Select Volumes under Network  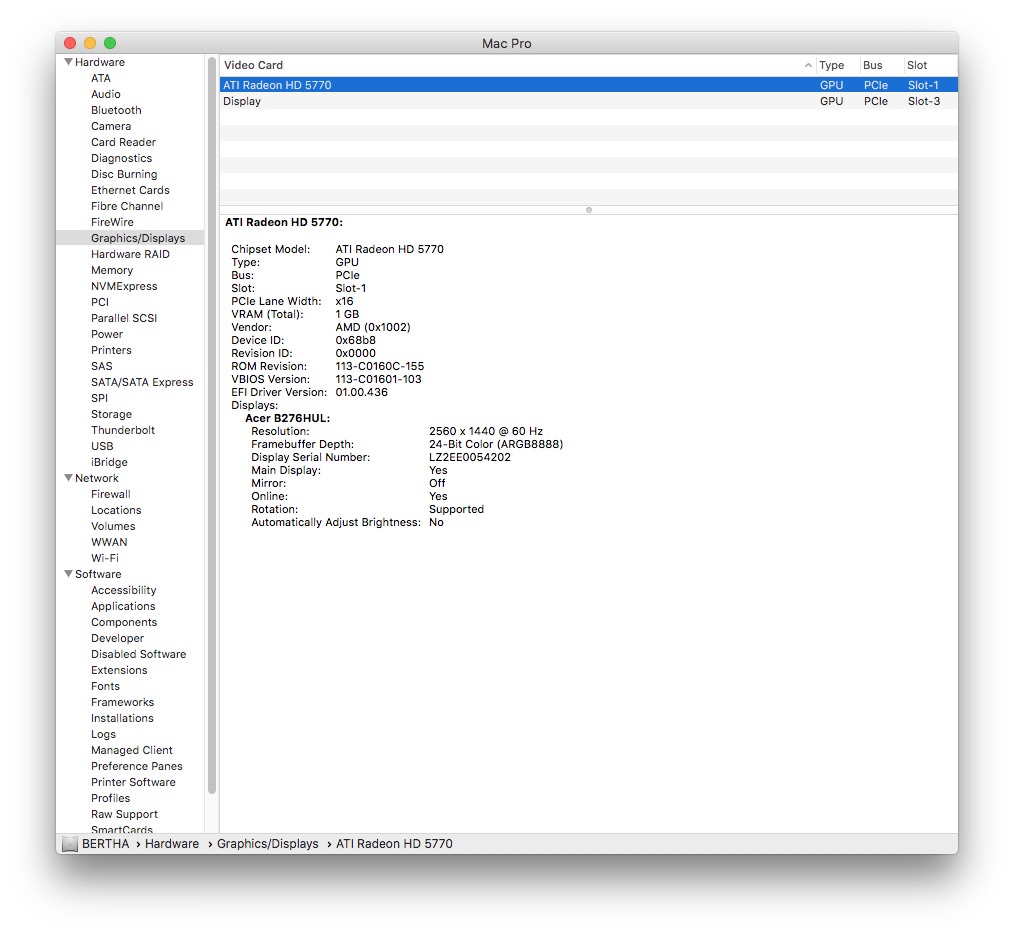pos(113,527)
